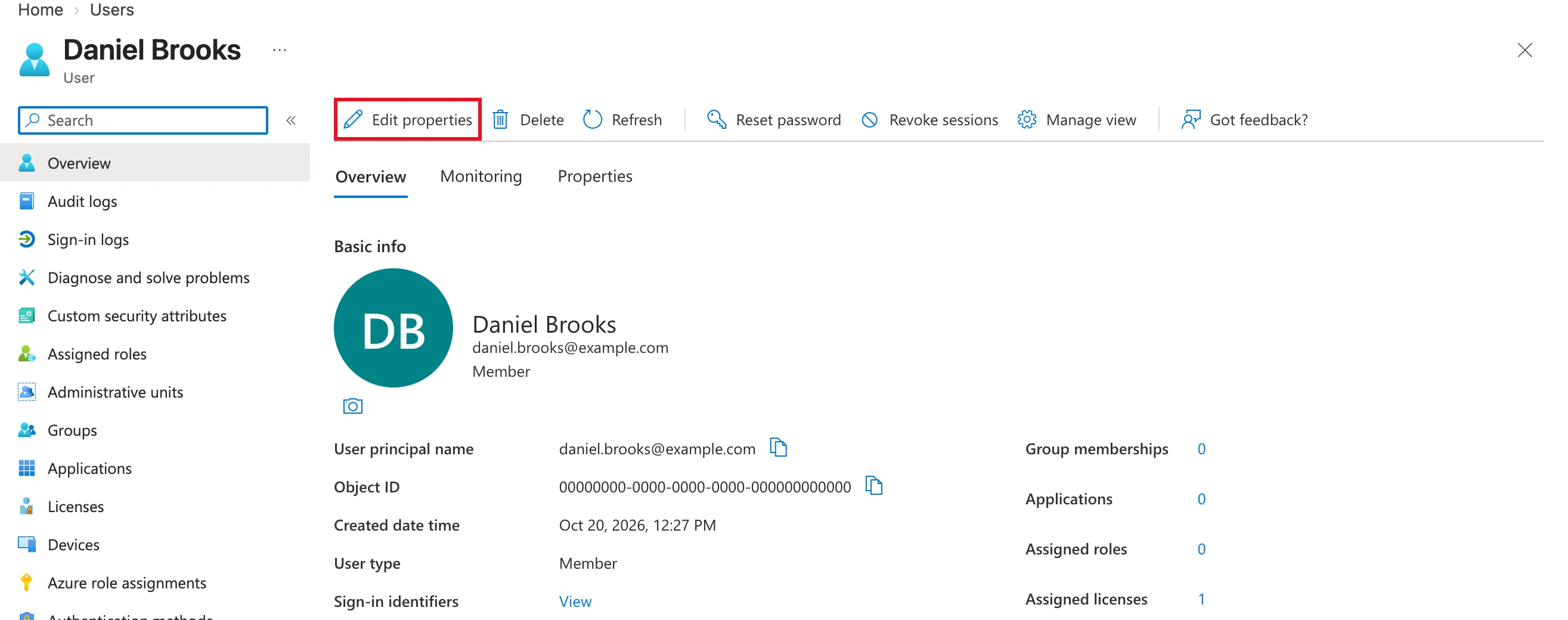Click the Home breadcrumb link
This screenshot has height=620, width=1568.
40,10
